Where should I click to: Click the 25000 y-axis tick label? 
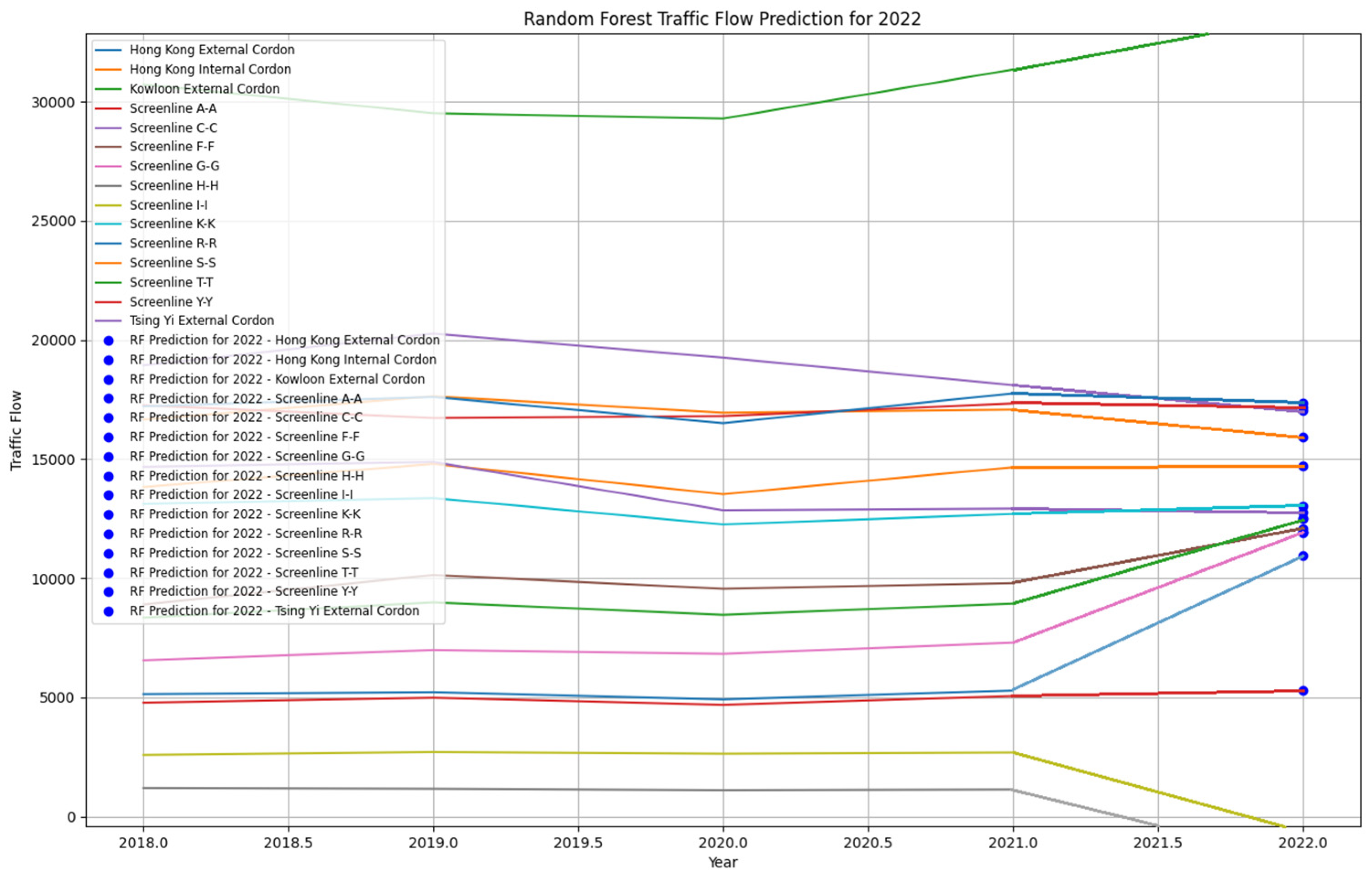(53, 221)
